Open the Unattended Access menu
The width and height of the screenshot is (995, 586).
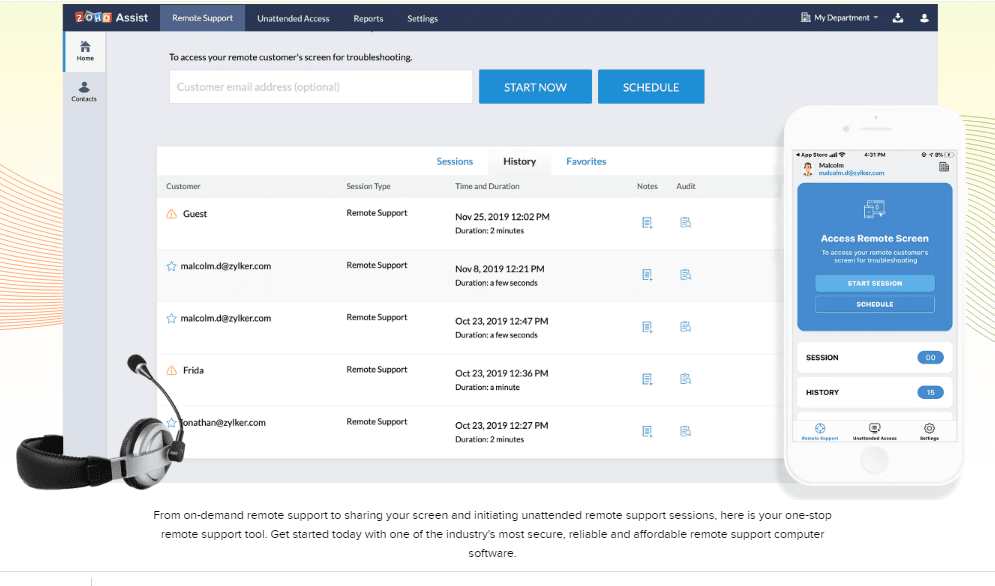[293, 18]
